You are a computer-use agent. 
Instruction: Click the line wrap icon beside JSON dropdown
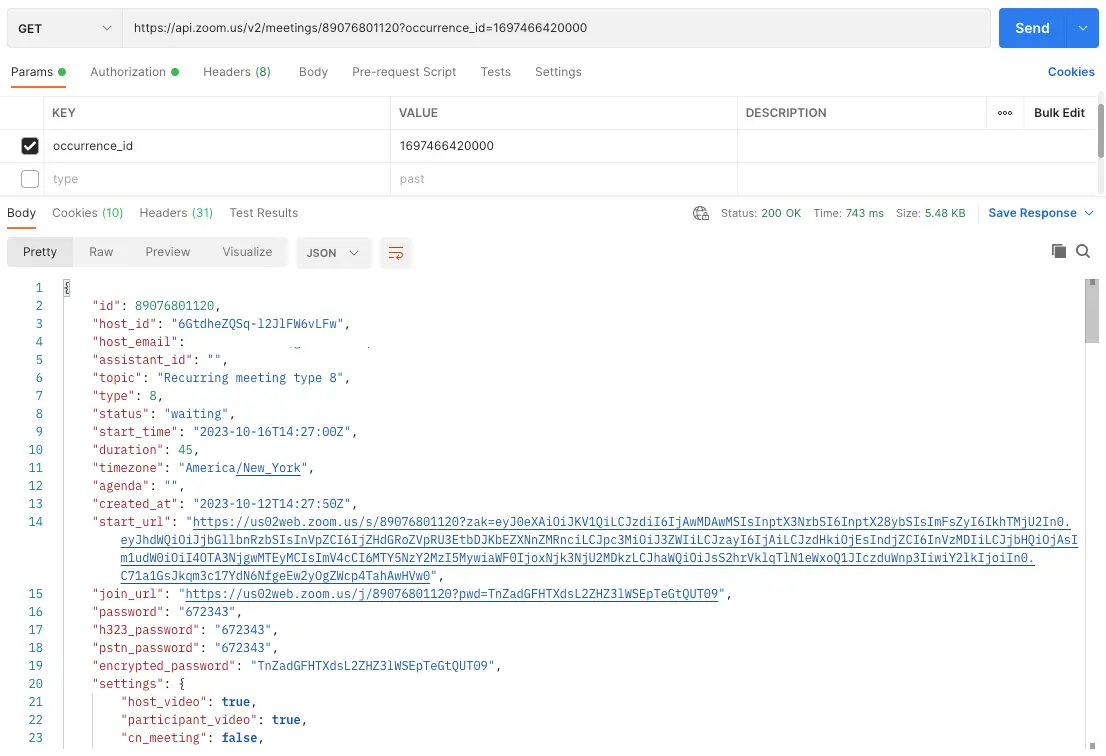coord(396,254)
